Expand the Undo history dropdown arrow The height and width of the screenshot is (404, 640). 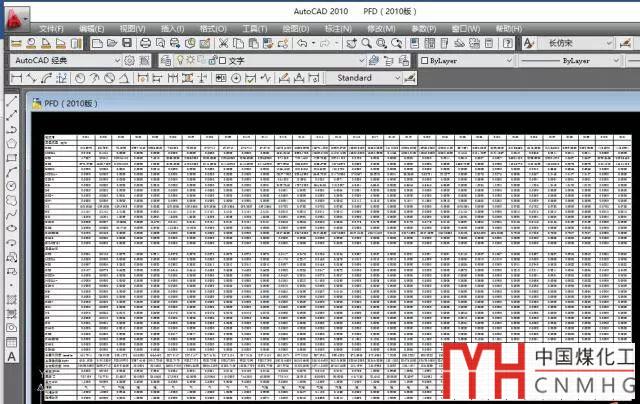tap(313, 43)
